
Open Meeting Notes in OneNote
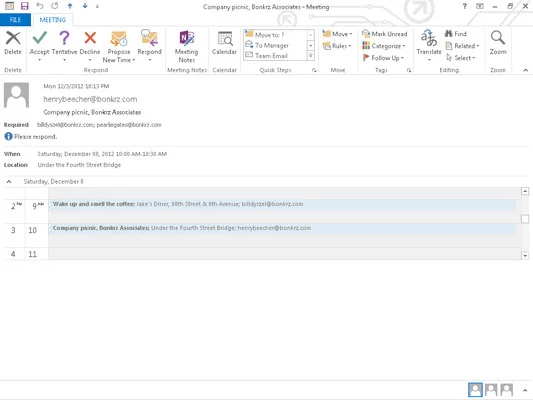[186, 46]
